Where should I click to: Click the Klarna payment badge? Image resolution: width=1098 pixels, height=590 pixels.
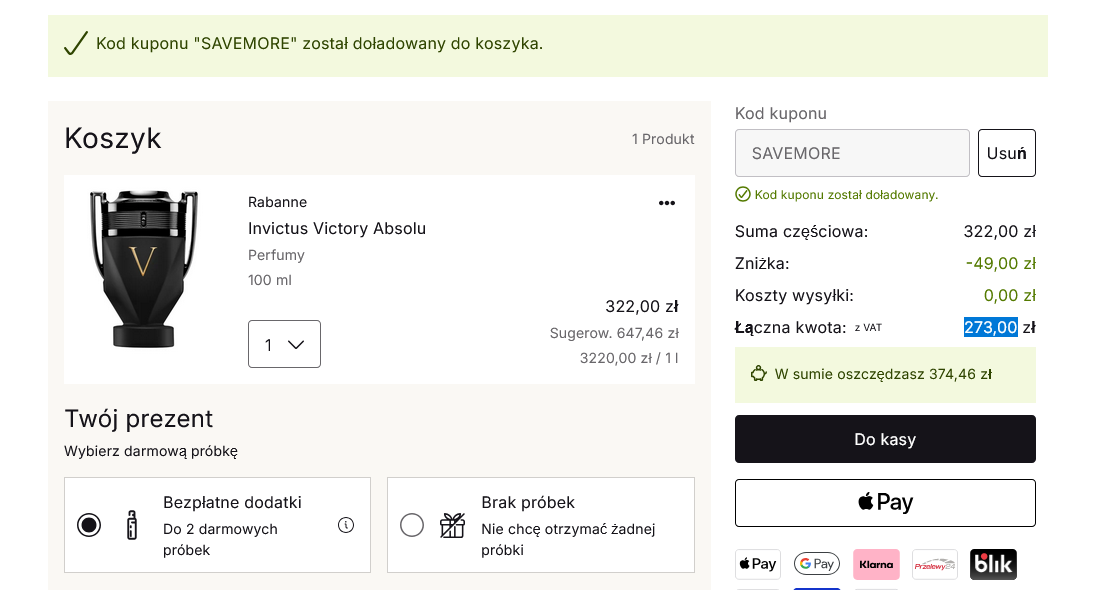(x=876, y=564)
